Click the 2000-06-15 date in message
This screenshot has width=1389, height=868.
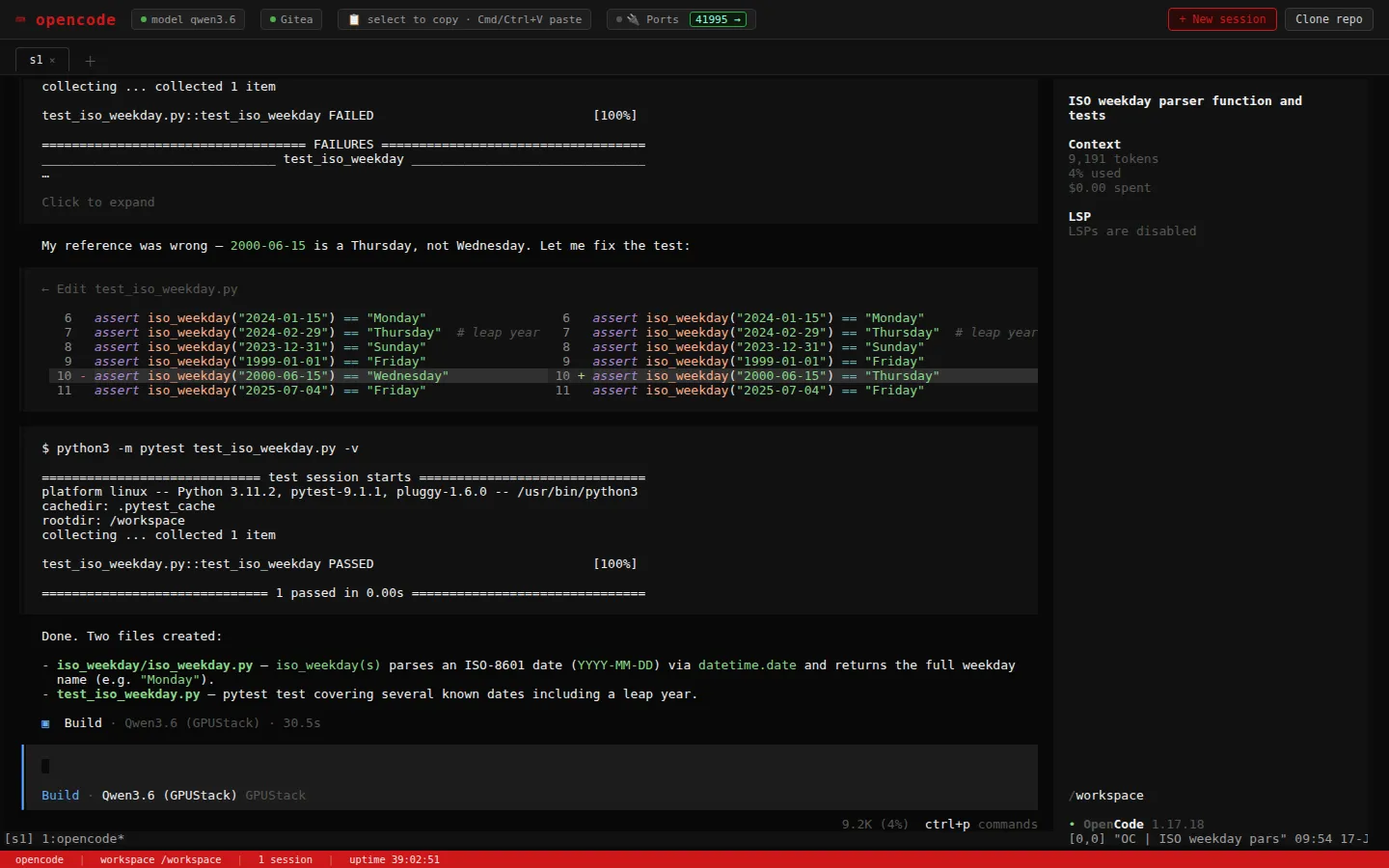267,246
